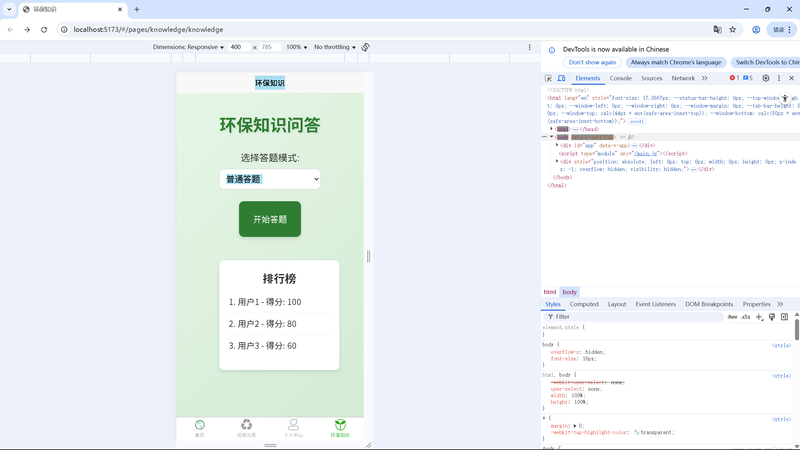The width and height of the screenshot is (800, 450).
Task: Click the new style rule plus icon
Action: coord(759,317)
